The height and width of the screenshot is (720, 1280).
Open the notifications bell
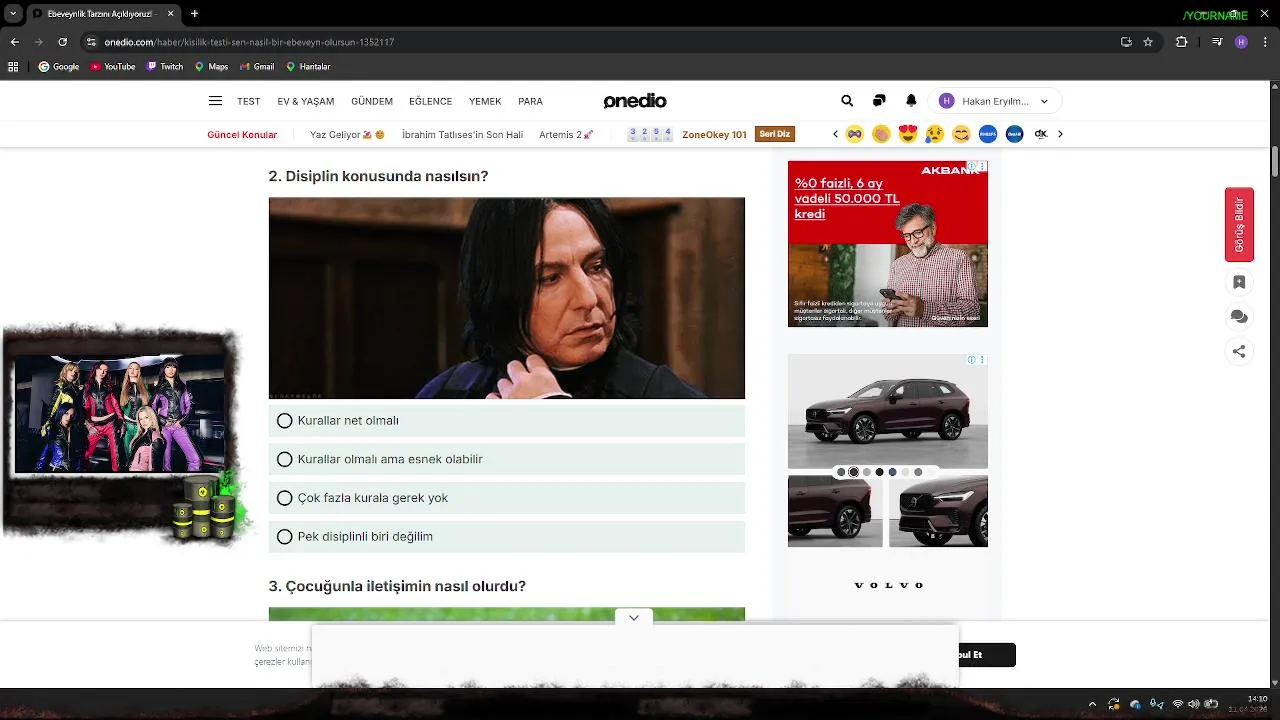[x=911, y=101]
